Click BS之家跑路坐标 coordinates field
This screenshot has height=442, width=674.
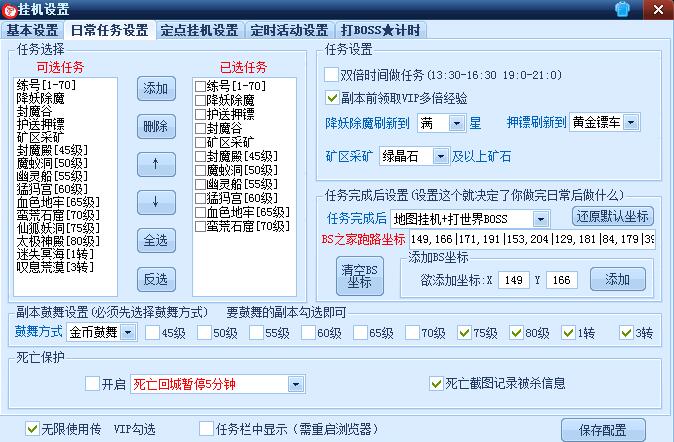pyautogui.click(x=532, y=239)
